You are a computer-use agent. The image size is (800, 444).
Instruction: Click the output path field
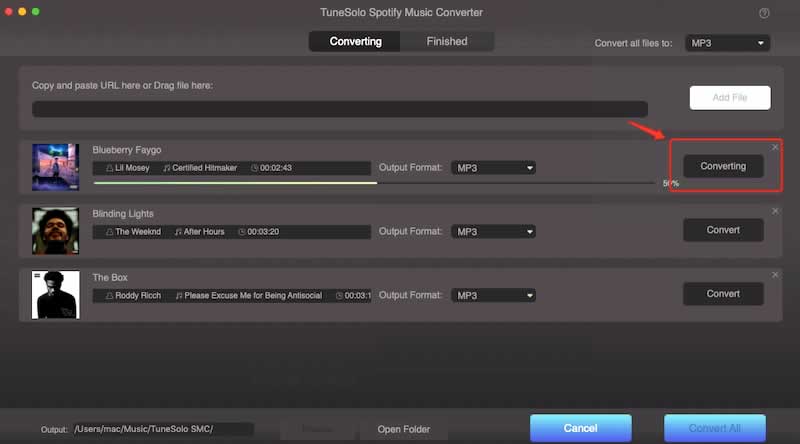click(163, 429)
